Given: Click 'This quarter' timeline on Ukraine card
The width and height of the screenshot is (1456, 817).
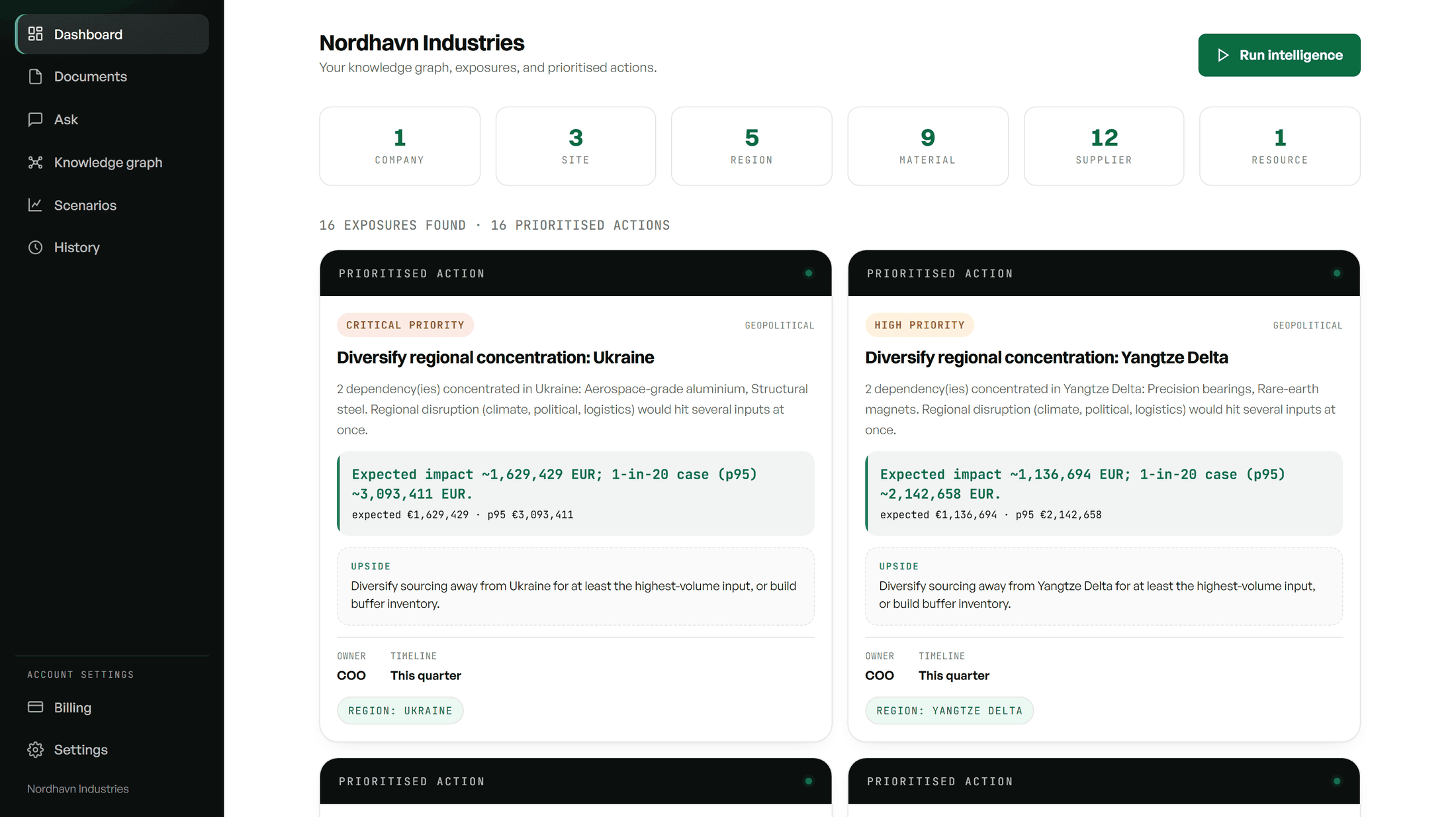Looking at the screenshot, I should click(x=426, y=675).
